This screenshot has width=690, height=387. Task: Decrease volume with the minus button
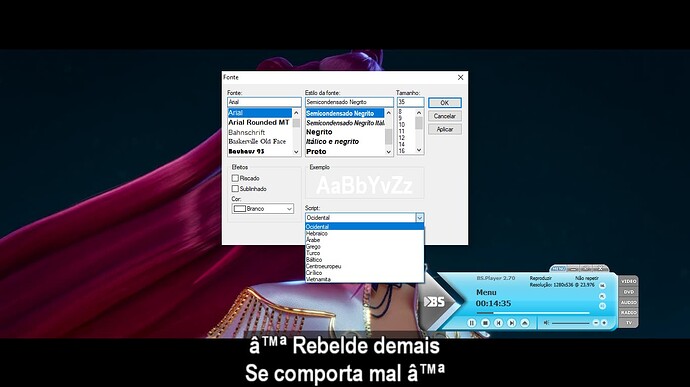pos(596,323)
